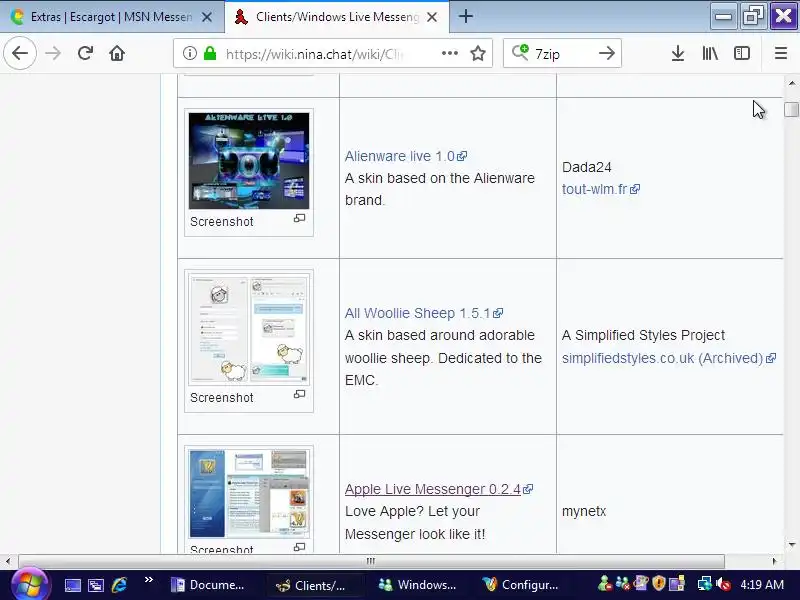
Task: Click the search engine magnifier icon
Action: coord(520,53)
